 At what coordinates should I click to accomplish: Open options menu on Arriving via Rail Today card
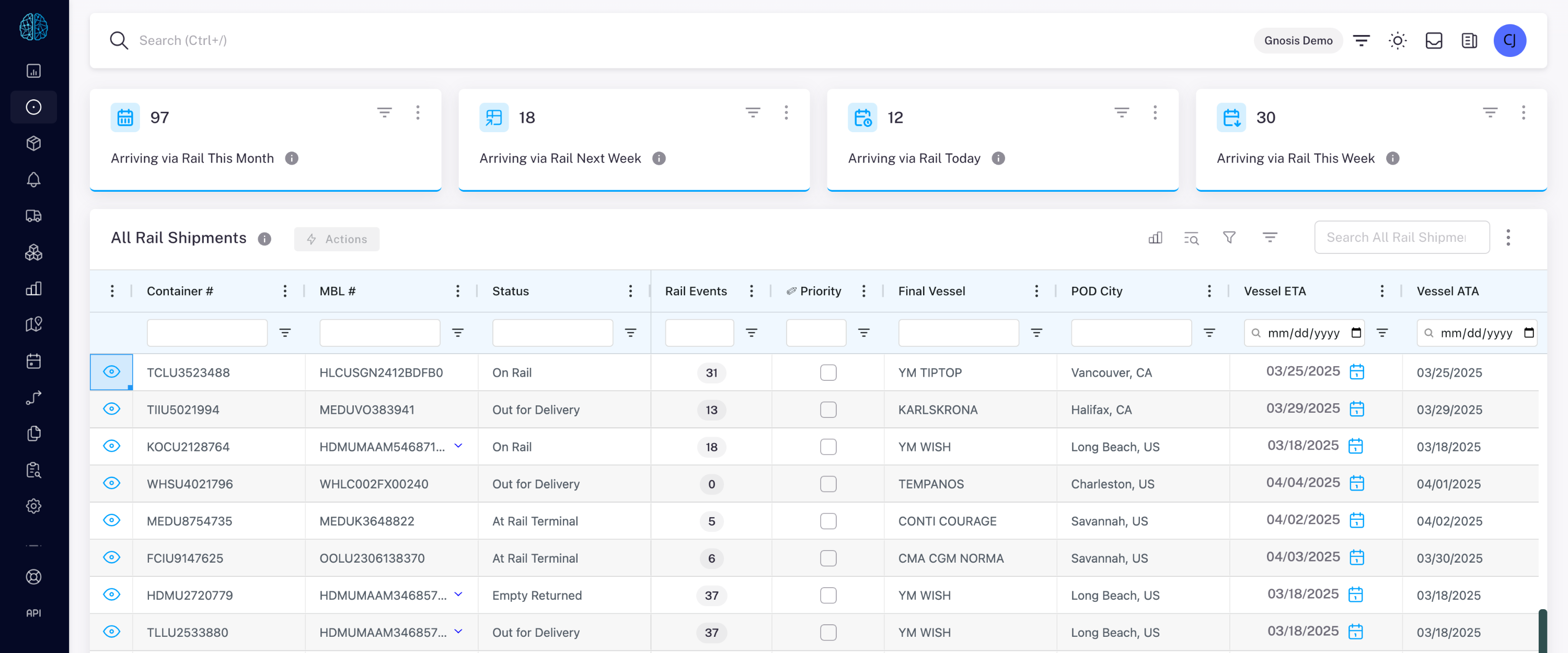(x=1155, y=113)
